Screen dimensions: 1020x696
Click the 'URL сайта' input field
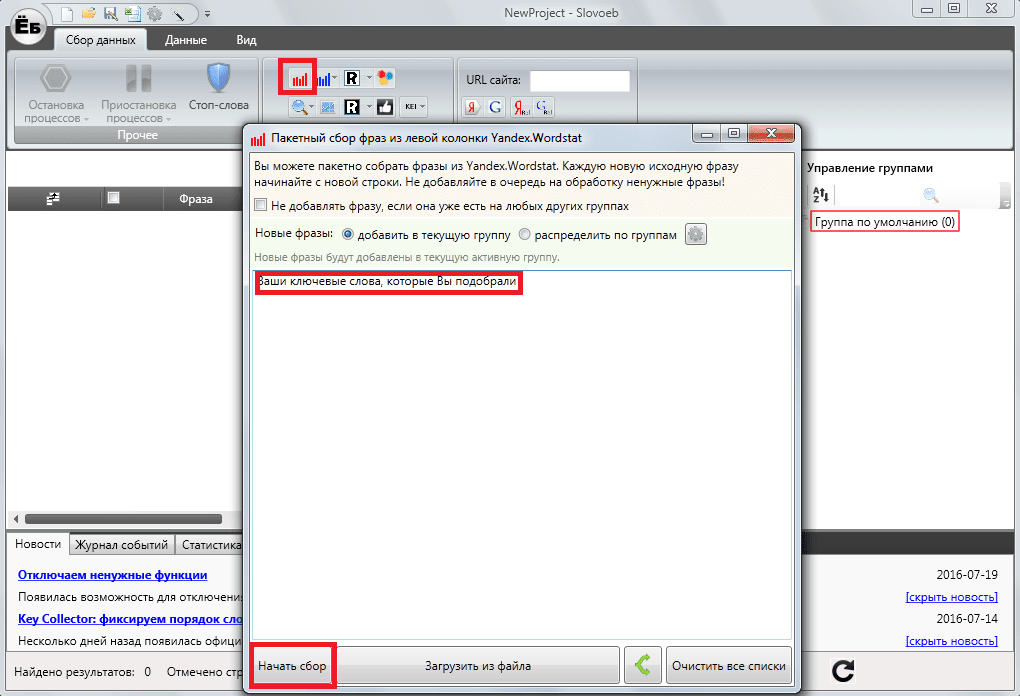pyautogui.click(x=580, y=81)
